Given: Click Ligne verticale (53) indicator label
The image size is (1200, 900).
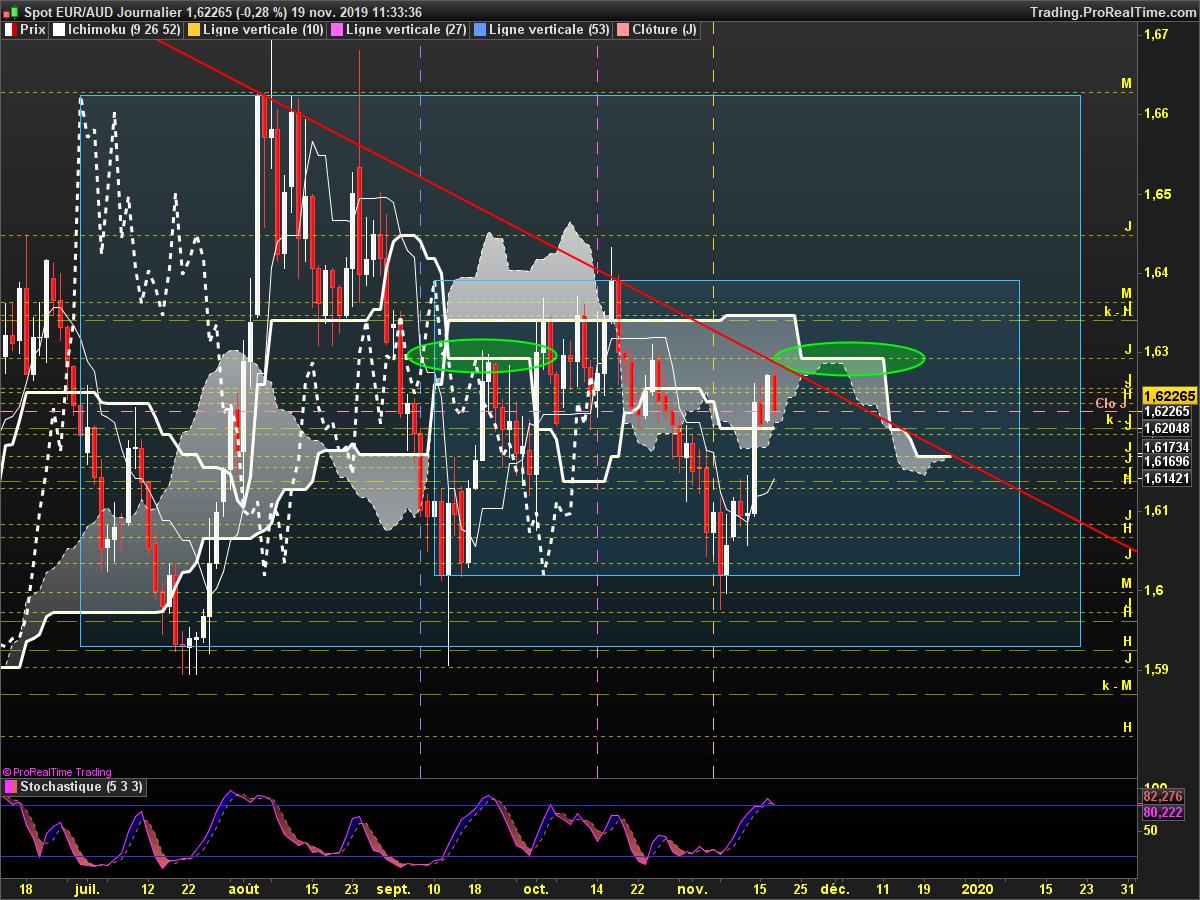Looking at the screenshot, I should click(x=549, y=30).
